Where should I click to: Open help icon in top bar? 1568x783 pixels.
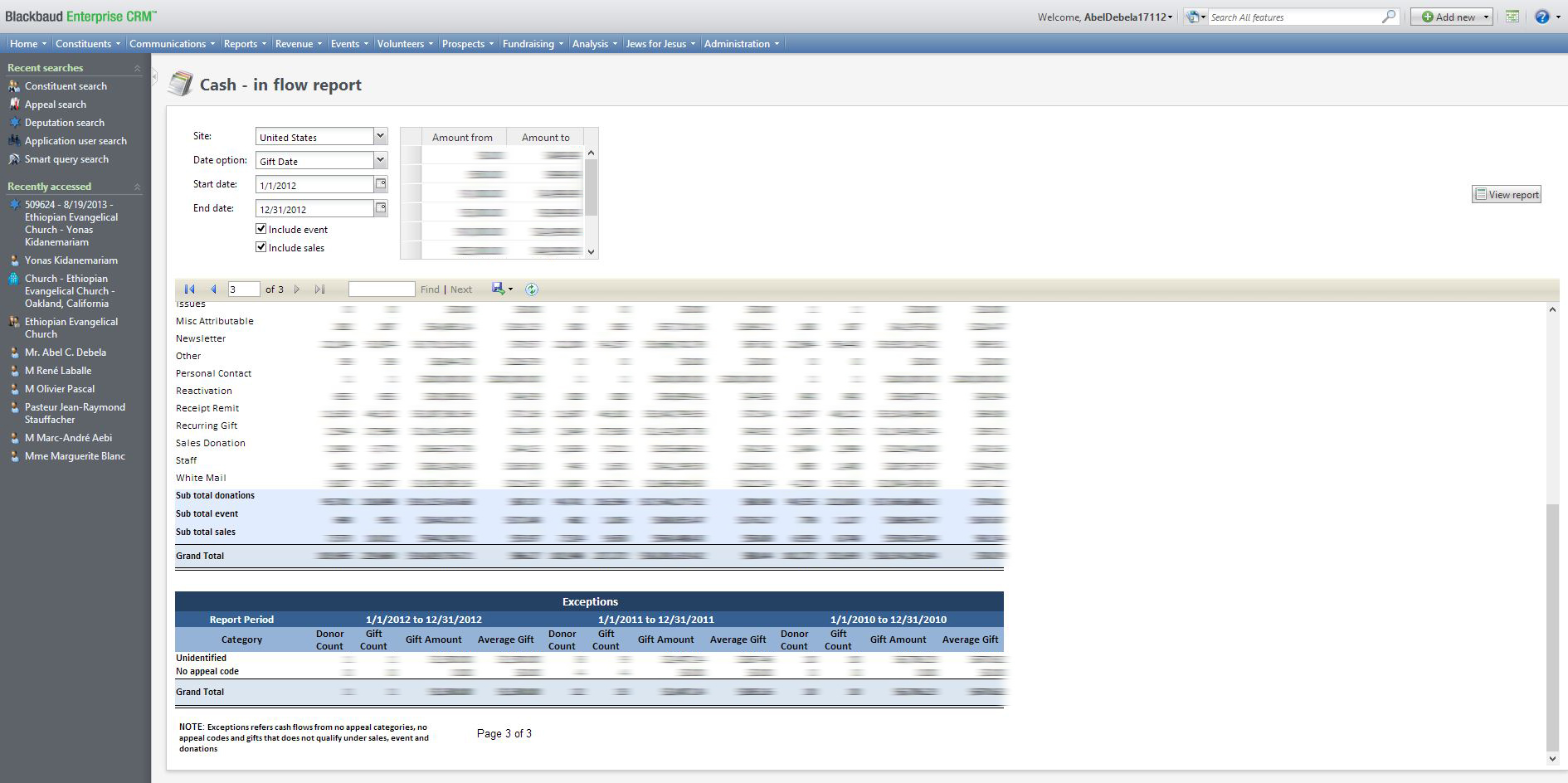[x=1541, y=17]
